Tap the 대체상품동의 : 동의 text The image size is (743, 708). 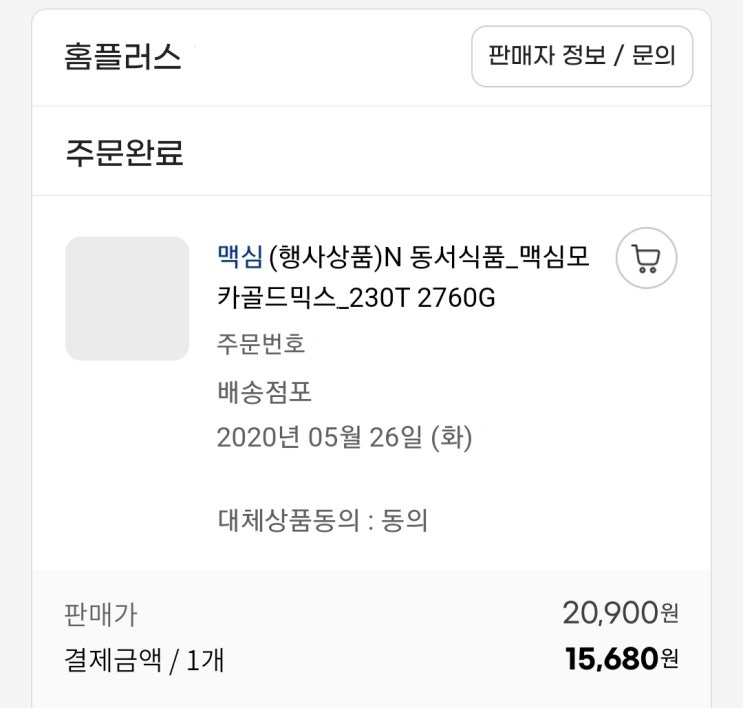point(322,520)
